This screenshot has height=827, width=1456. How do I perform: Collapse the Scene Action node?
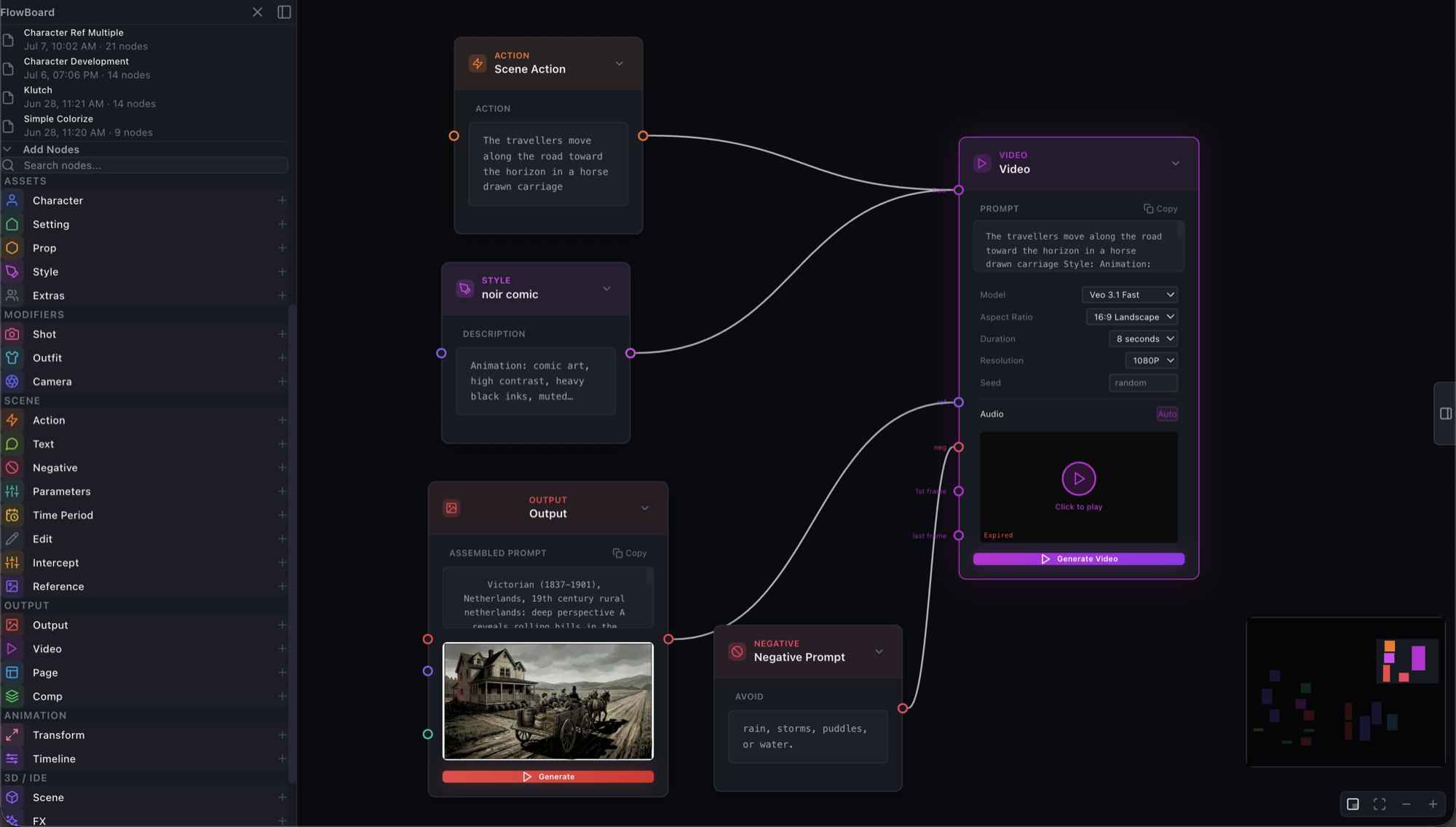pos(620,63)
